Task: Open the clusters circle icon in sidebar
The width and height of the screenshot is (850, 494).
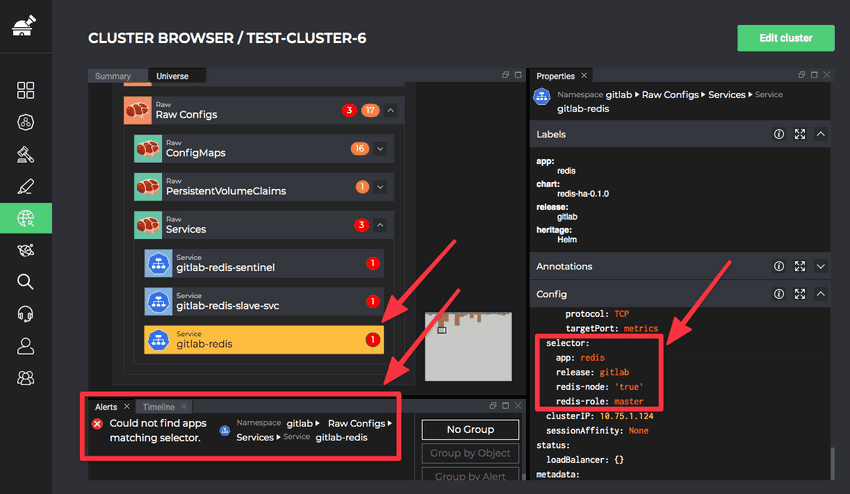Action: [x=25, y=123]
